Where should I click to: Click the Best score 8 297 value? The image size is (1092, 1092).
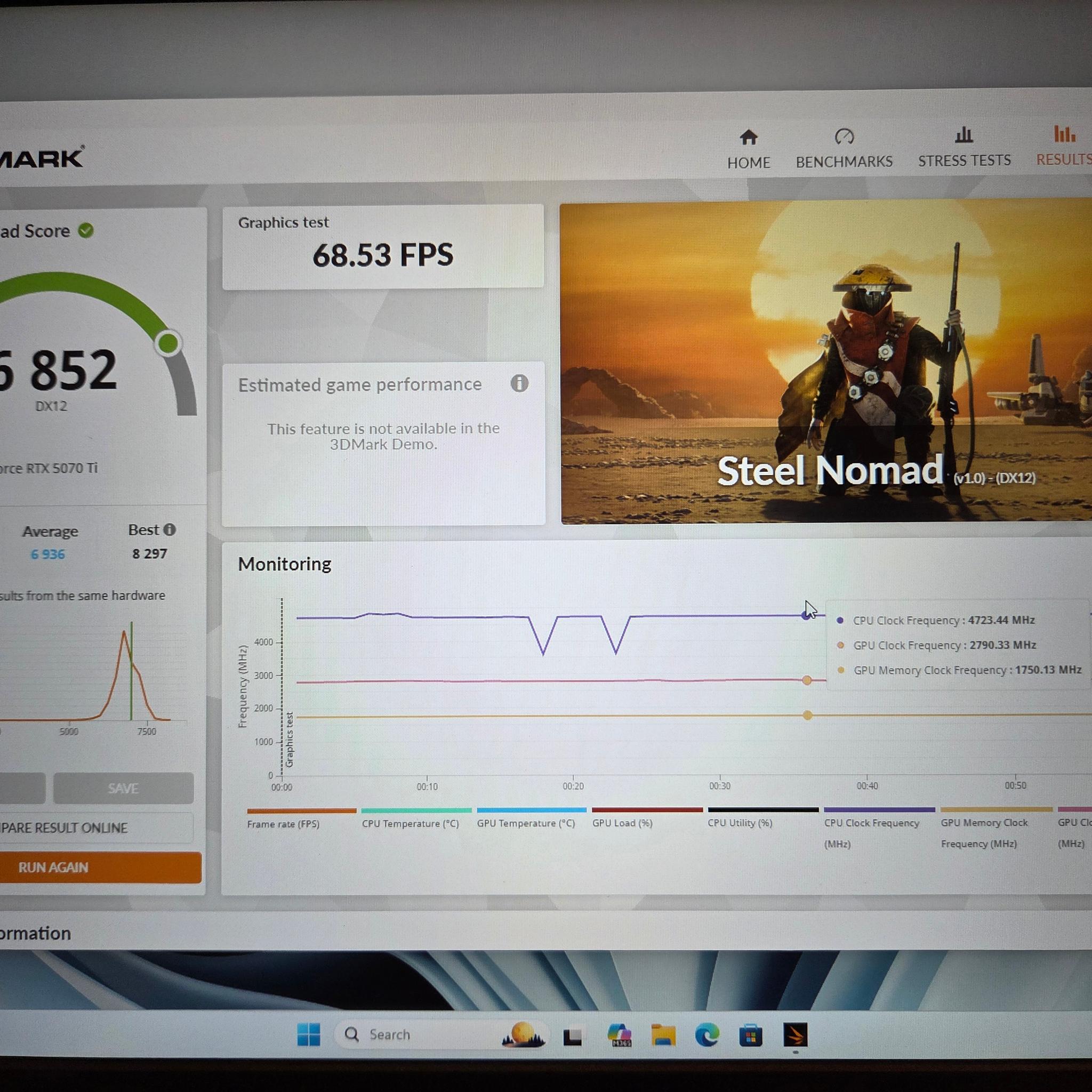[150, 553]
